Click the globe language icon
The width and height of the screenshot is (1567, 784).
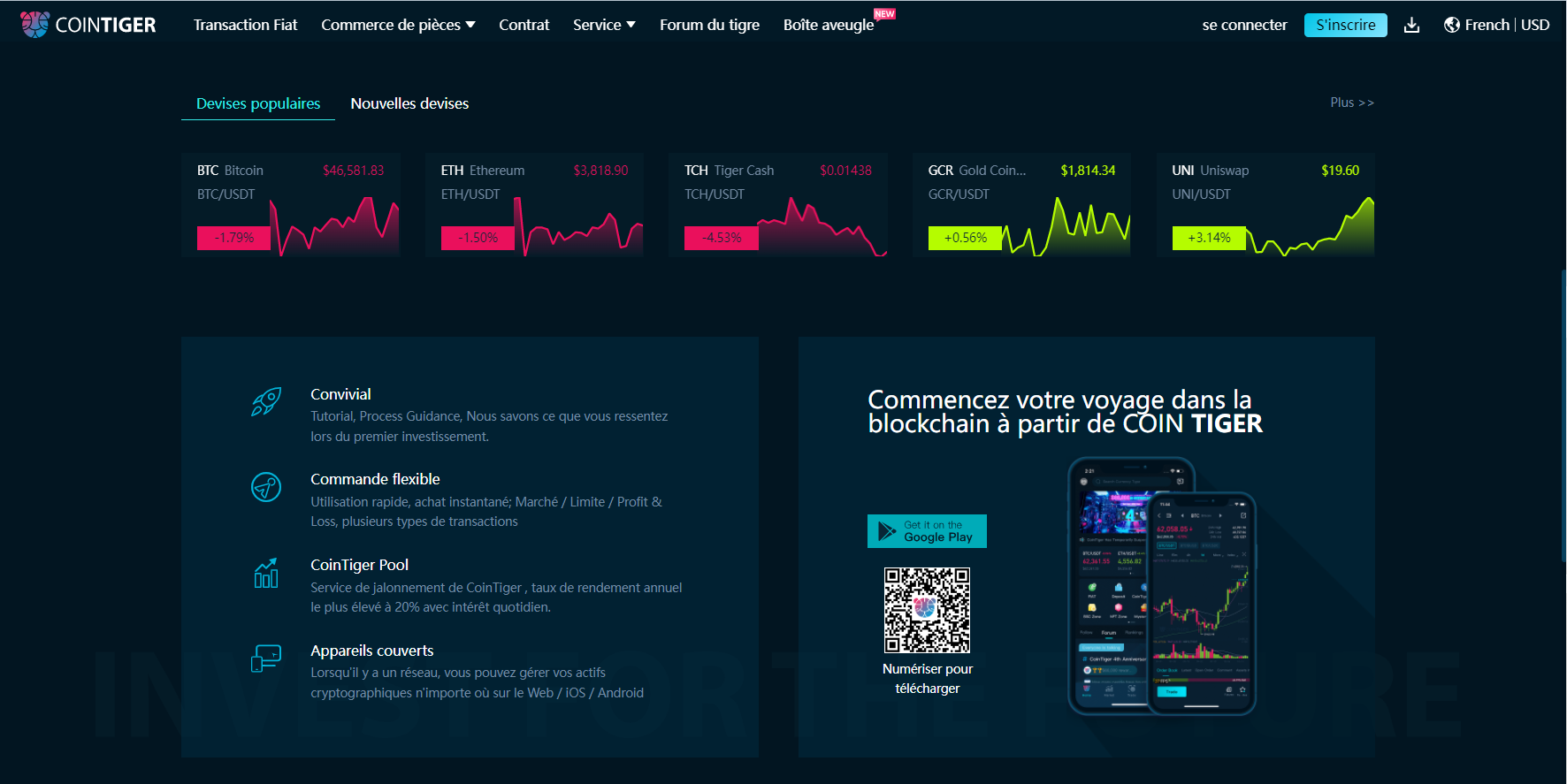(1451, 25)
